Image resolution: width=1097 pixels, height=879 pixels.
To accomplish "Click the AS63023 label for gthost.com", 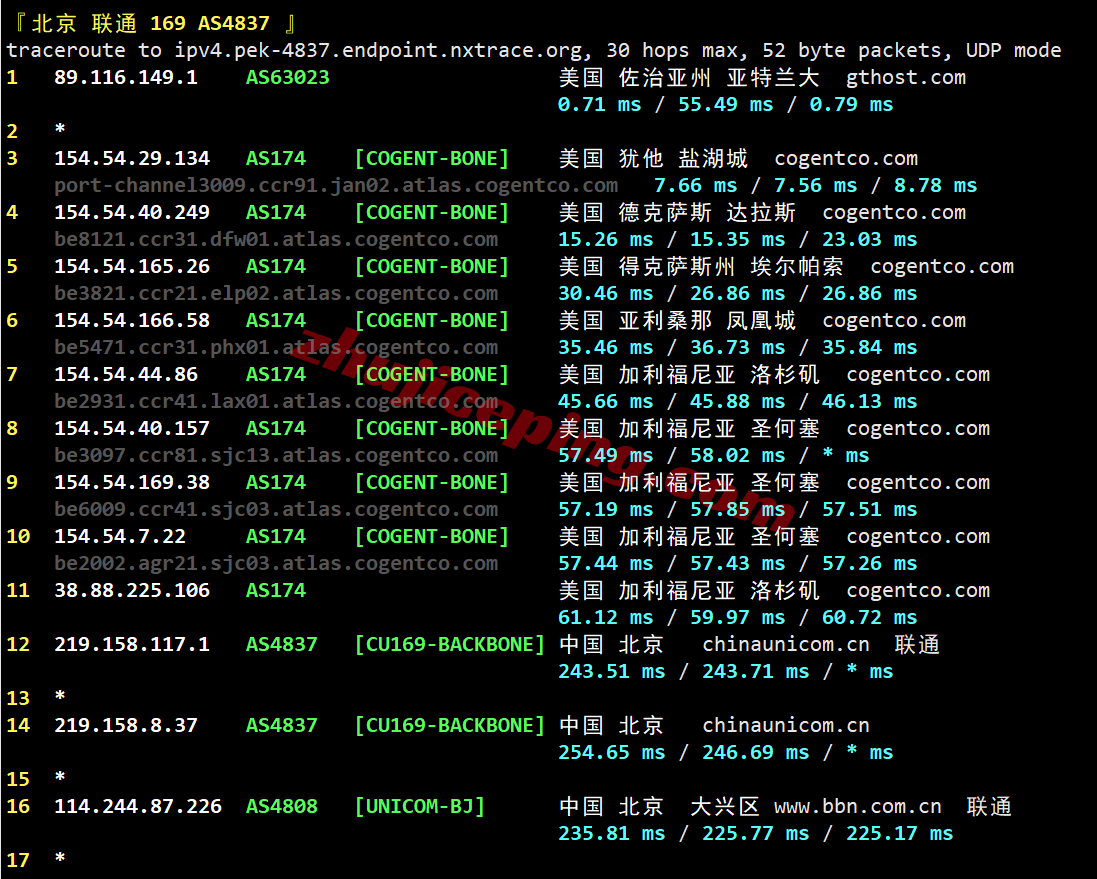I will click(287, 77).
